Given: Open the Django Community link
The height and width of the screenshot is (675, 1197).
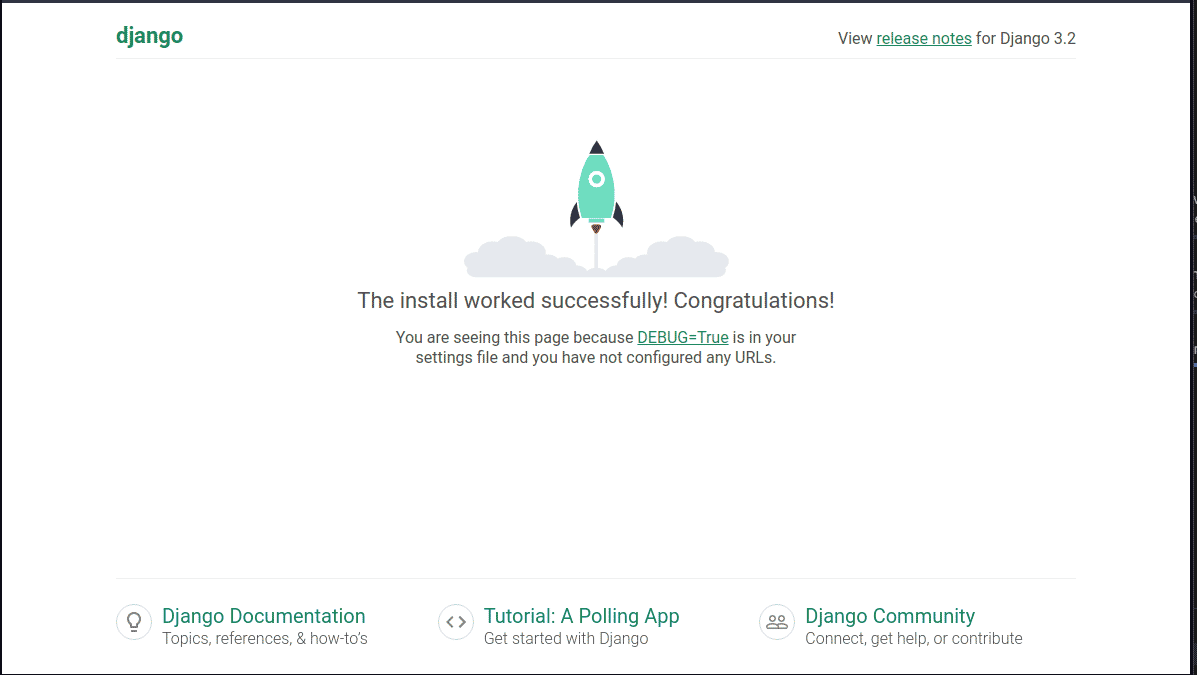Looking at the screenshot, I should [x=889, y=615].
